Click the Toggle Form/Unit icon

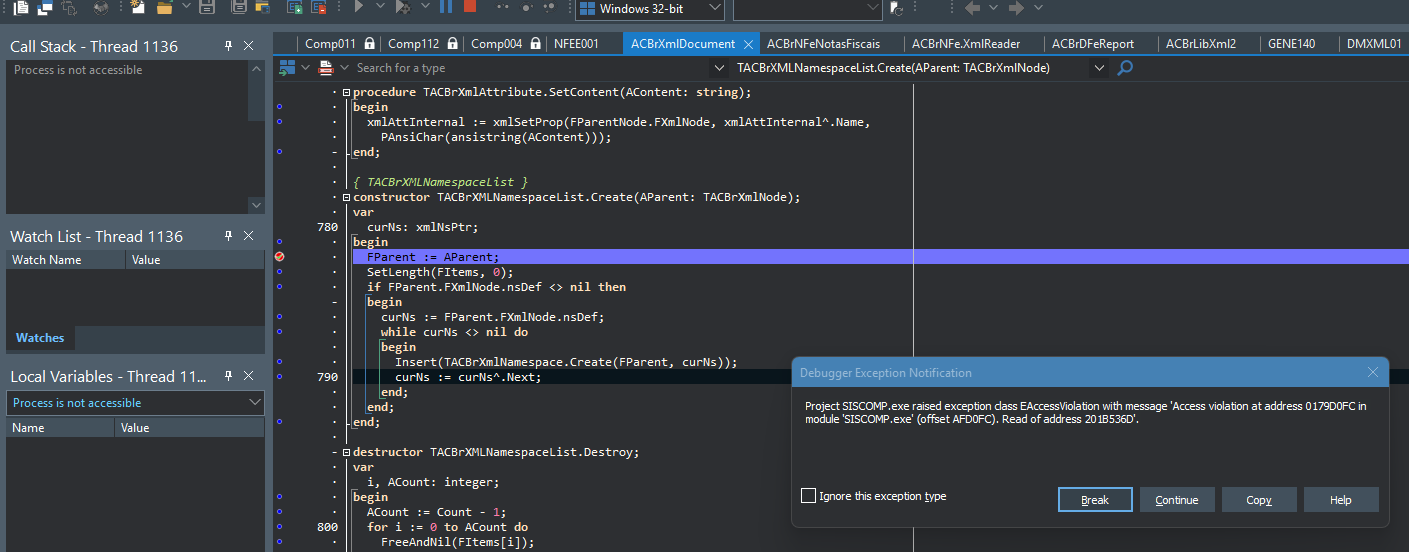coord(68,8)
